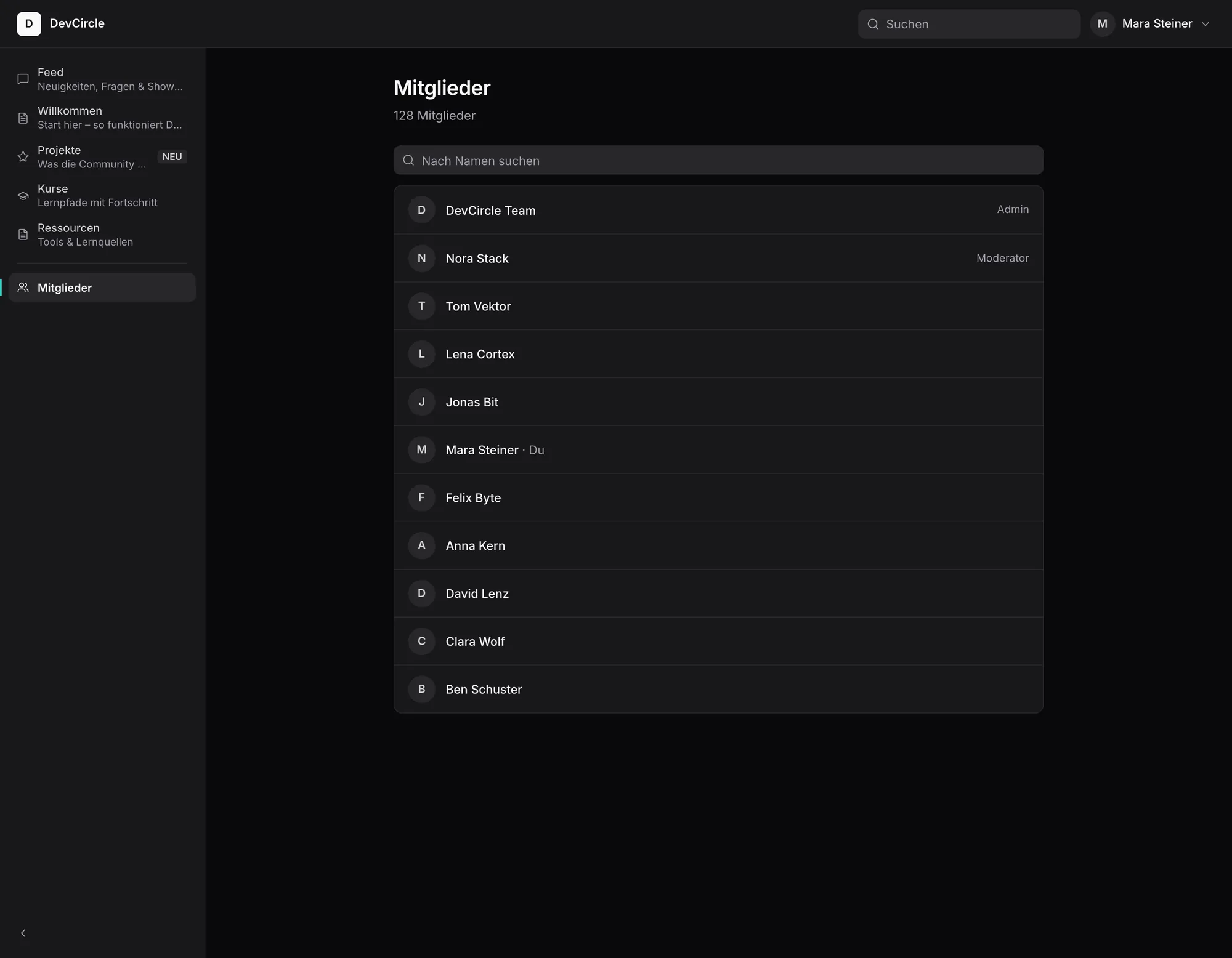This screenshot has height=958, width=1232.
Task: Select Clara Wolf in the list
Action: pos(718,642)
